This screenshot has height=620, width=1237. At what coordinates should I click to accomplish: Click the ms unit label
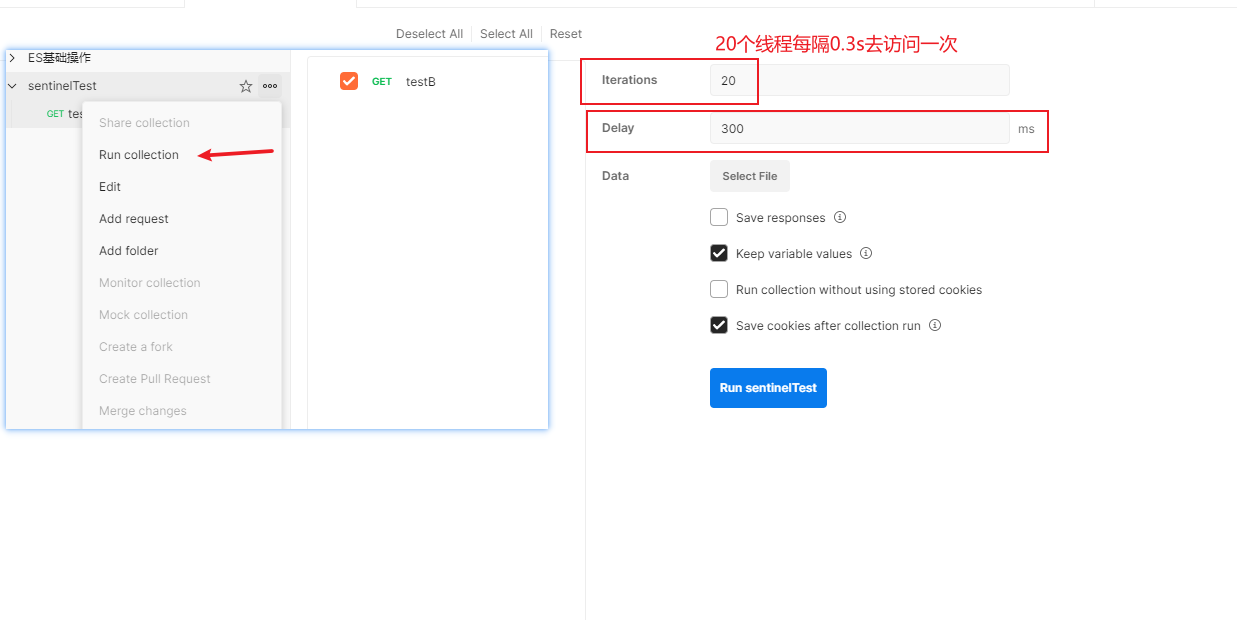tap(1026, 129)
